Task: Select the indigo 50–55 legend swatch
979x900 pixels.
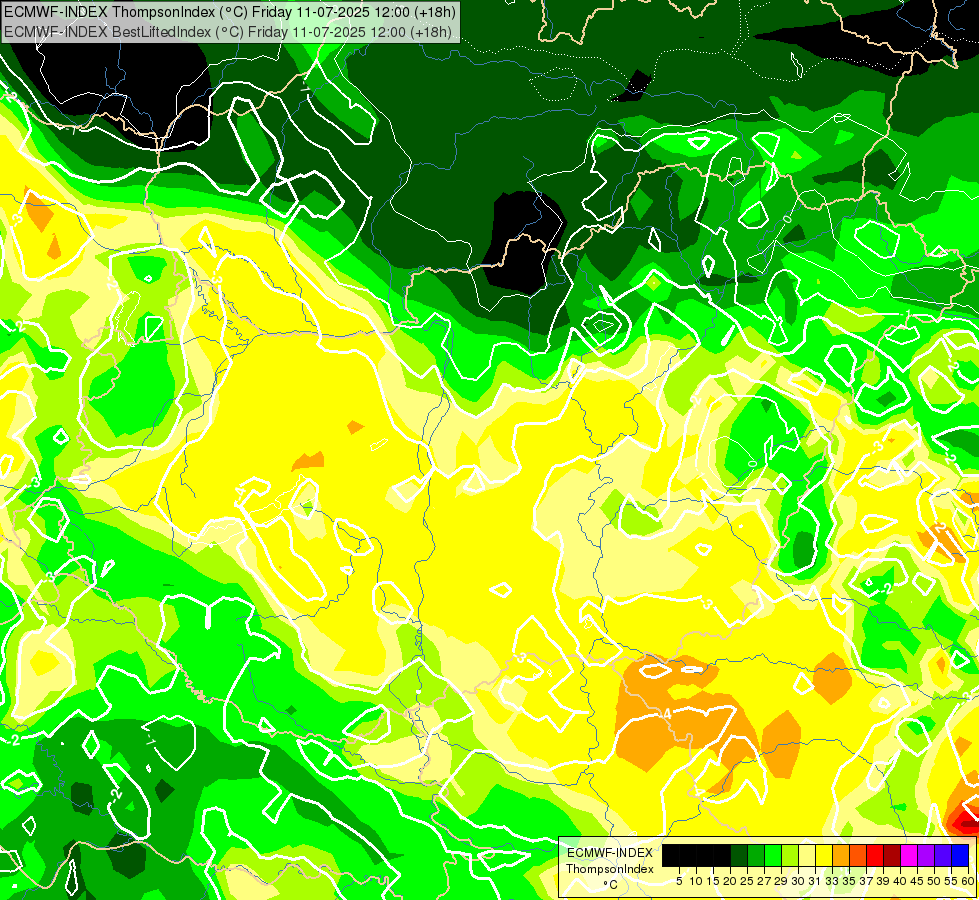Action: 943,855
